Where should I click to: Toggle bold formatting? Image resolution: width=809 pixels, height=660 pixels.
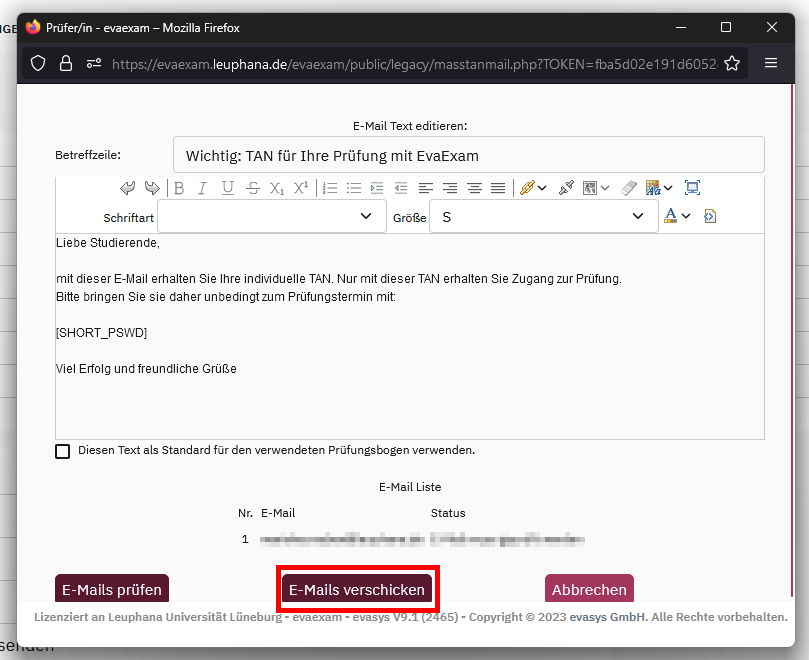point(179,188)
